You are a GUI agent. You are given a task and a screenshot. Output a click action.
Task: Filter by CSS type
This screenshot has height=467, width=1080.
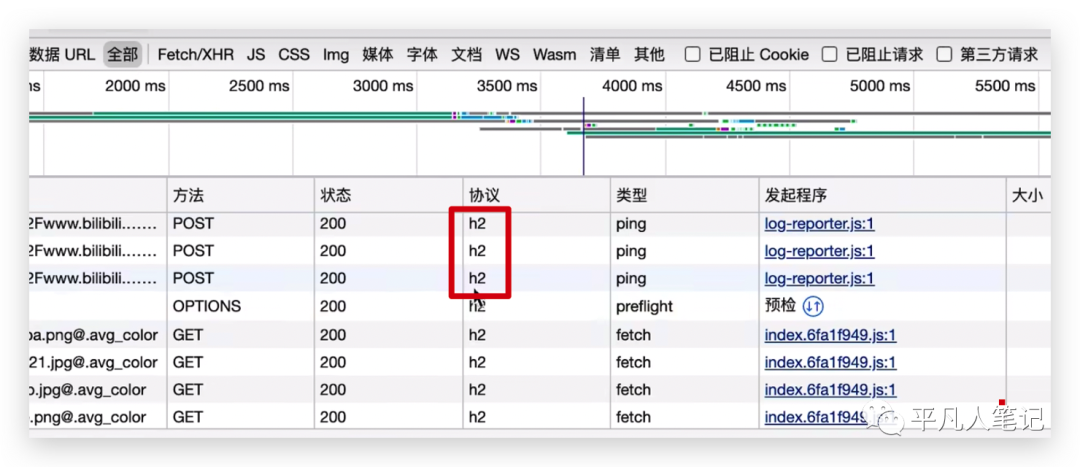[x=294, y=55]
